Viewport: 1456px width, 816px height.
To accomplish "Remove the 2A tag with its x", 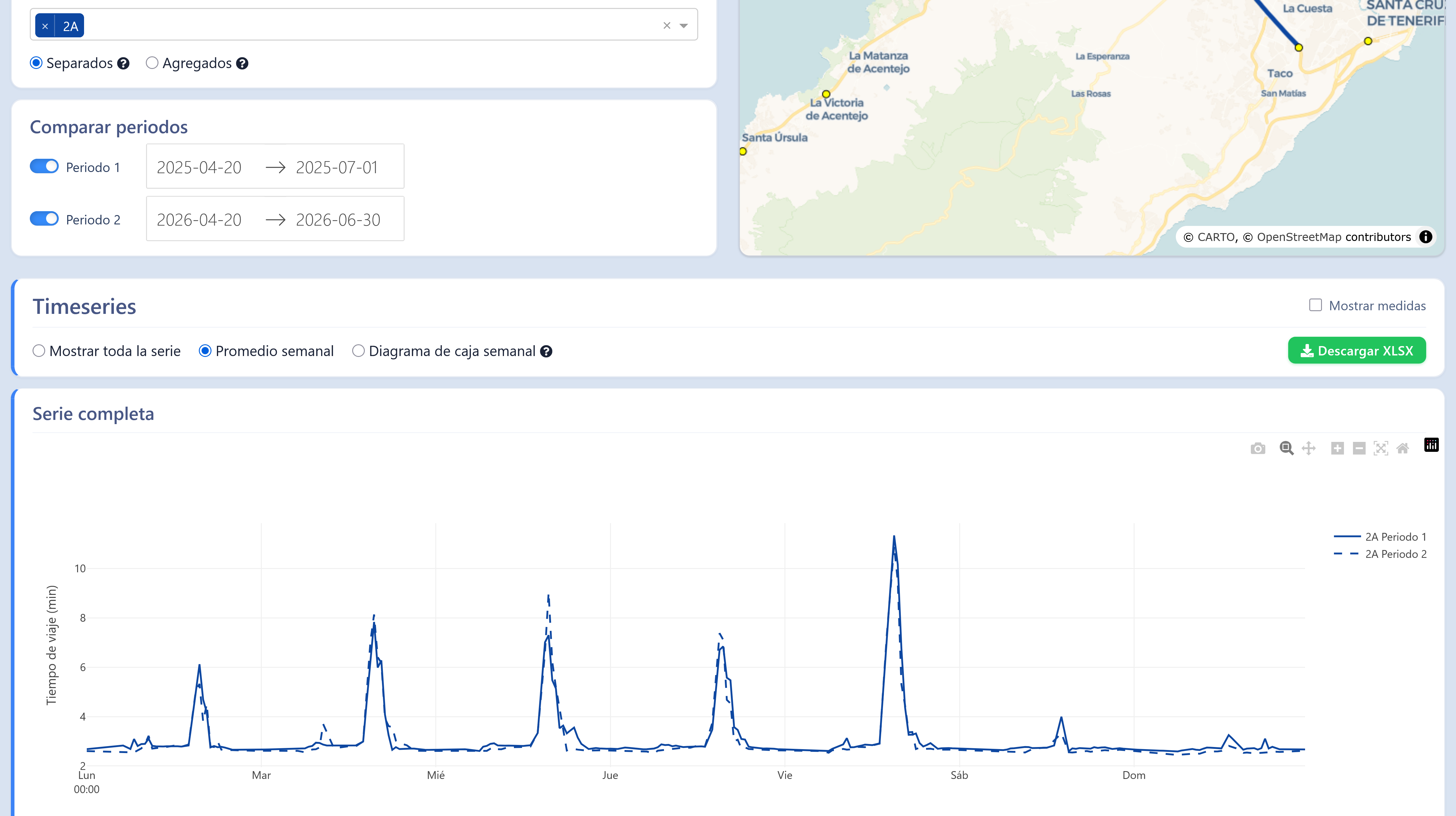I will point(45,26).
